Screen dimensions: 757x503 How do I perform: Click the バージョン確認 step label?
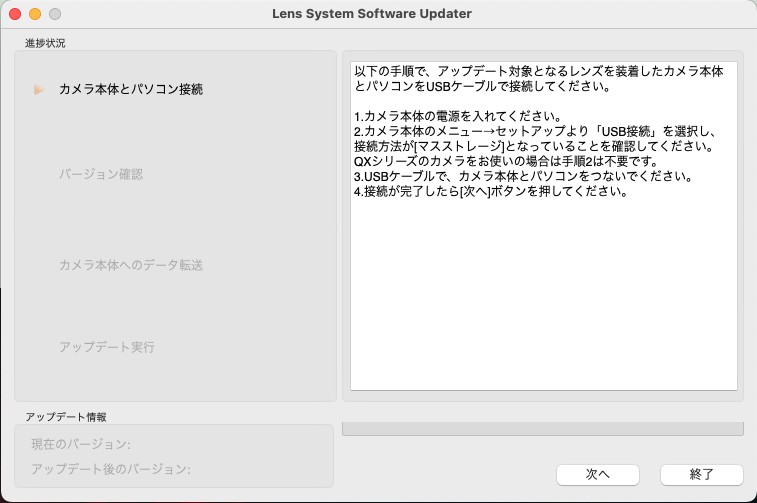coord(101,174)
